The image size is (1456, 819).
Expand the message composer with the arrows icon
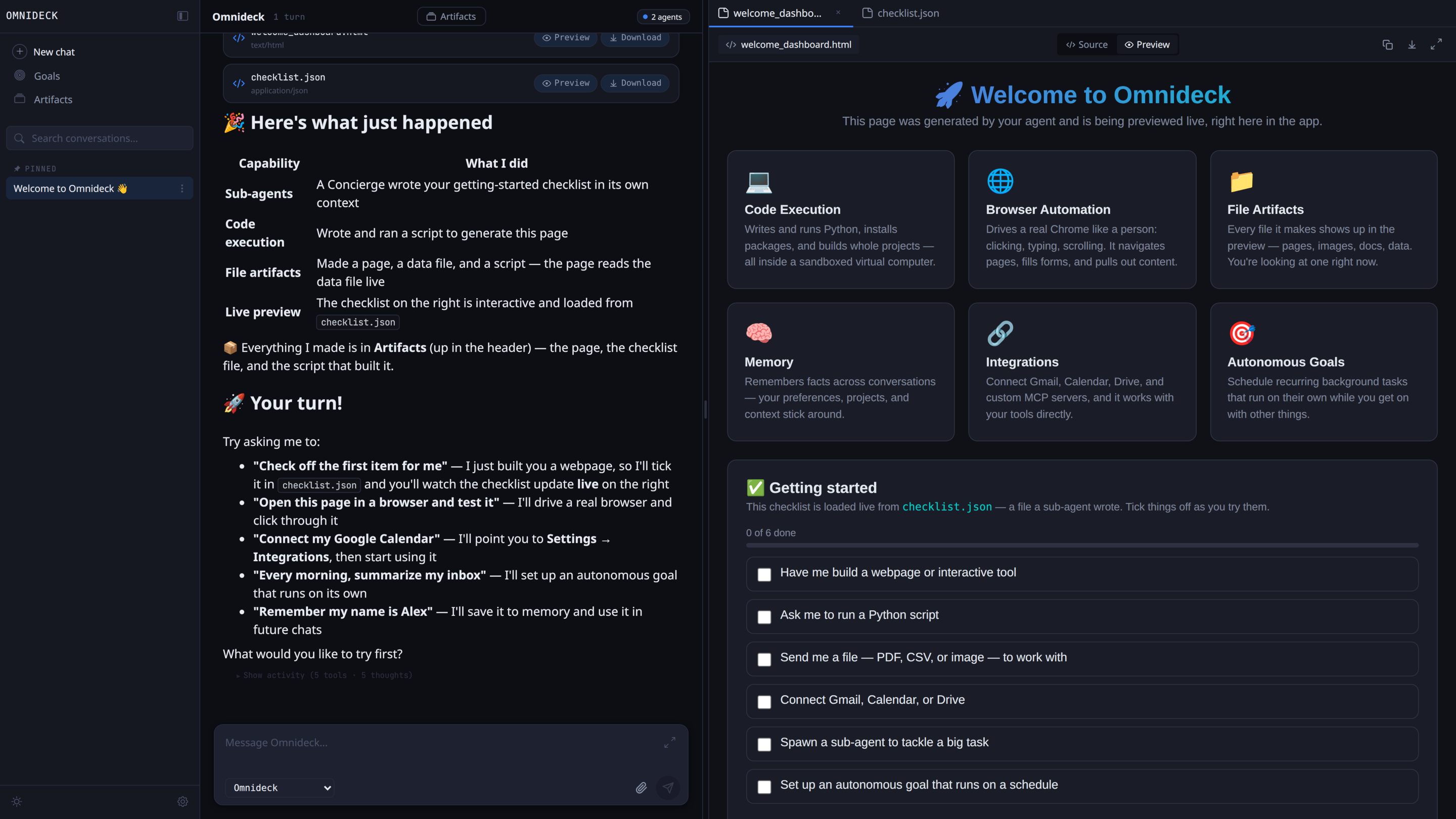670,742
